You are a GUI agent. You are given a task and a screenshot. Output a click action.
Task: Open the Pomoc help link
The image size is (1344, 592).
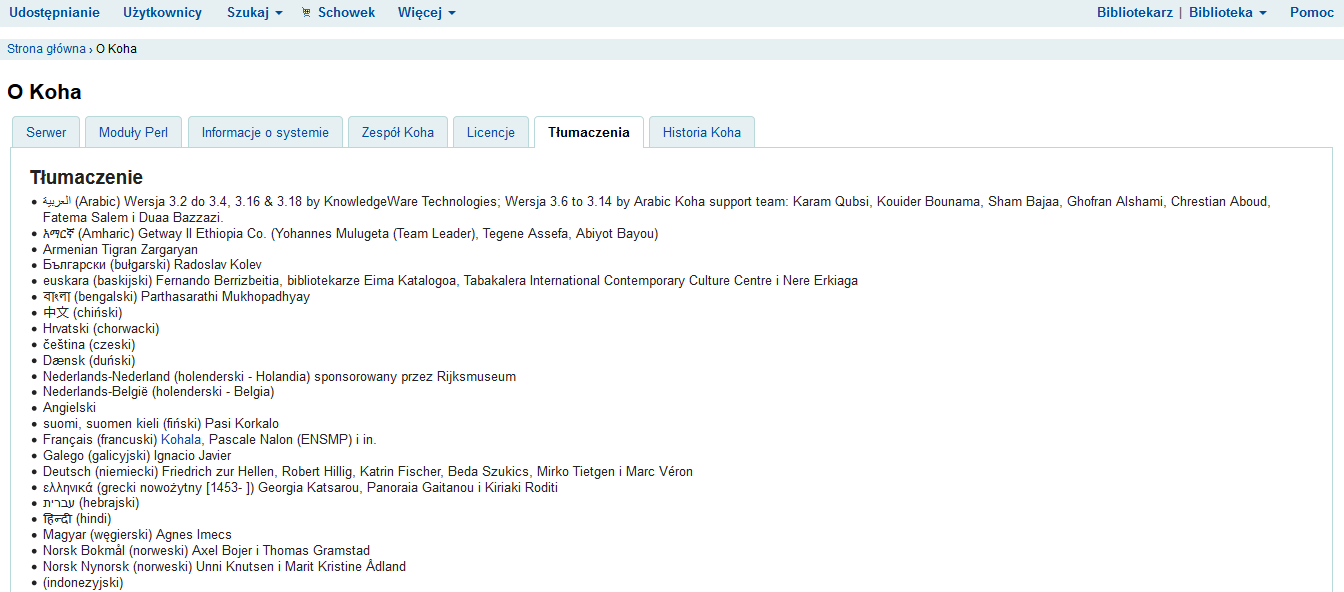pyautogui.click(x=1311, y=13)
